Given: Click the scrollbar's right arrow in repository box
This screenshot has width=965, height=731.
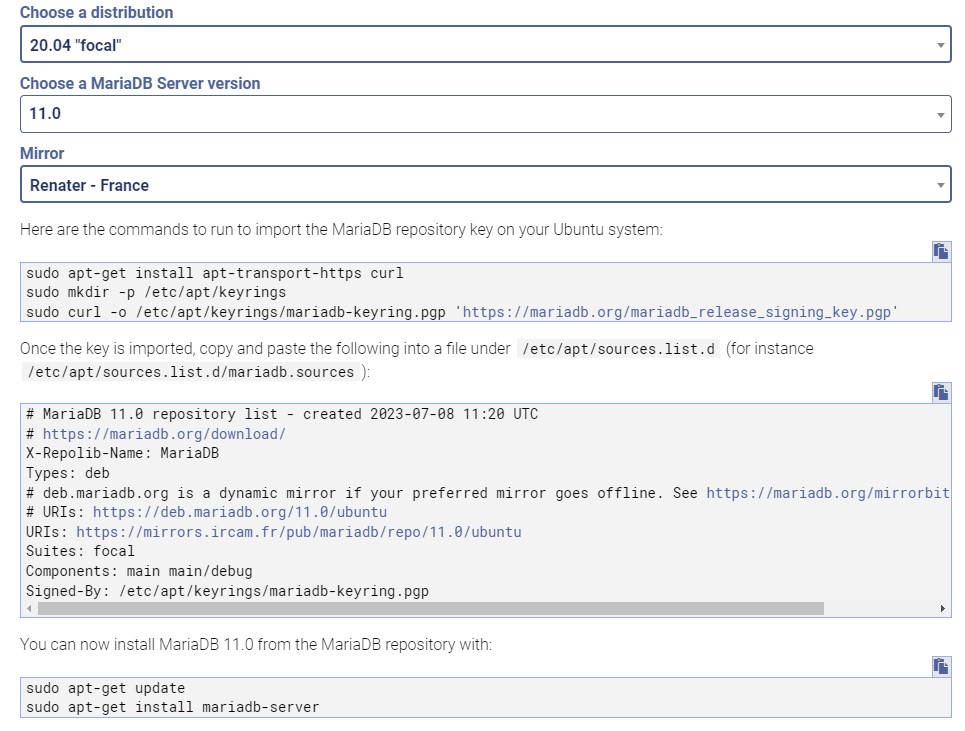Looking at the screenshot, I should coord(943,608).
